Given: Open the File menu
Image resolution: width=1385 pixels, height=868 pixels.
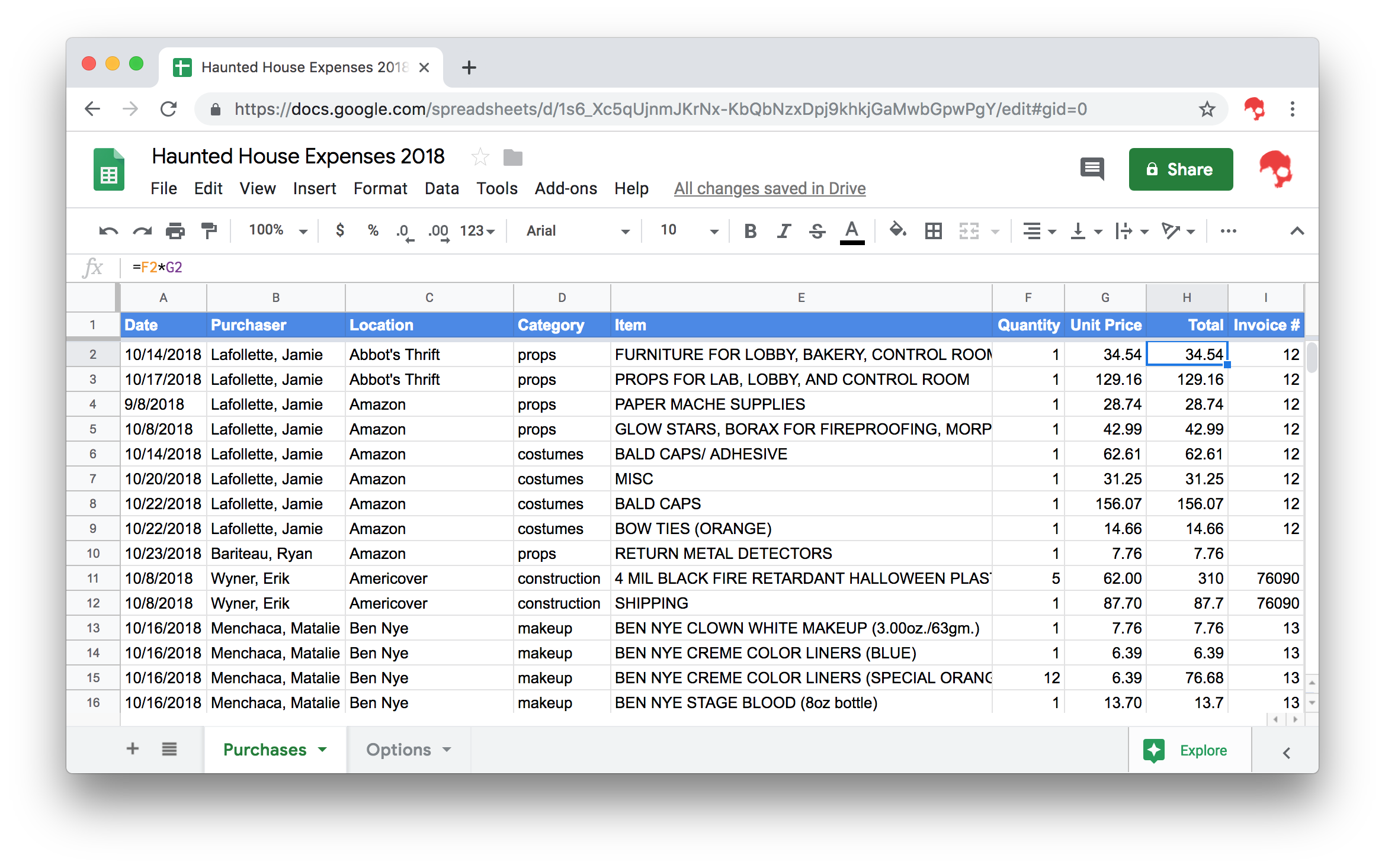Looking at the screenshot, I should click(x=163, y=188).
